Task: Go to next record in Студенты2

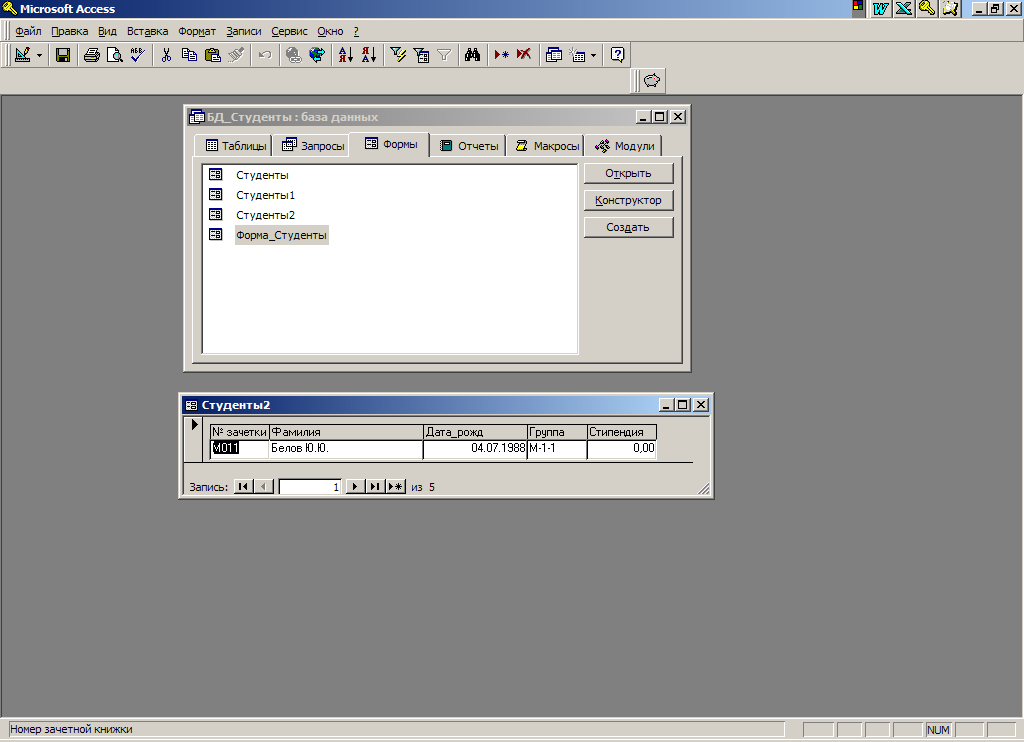Action: click(355, 487)
